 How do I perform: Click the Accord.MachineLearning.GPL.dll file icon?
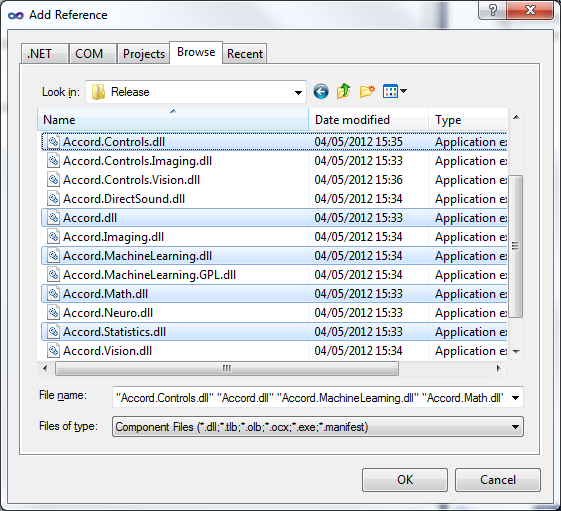tap(53, 274)
